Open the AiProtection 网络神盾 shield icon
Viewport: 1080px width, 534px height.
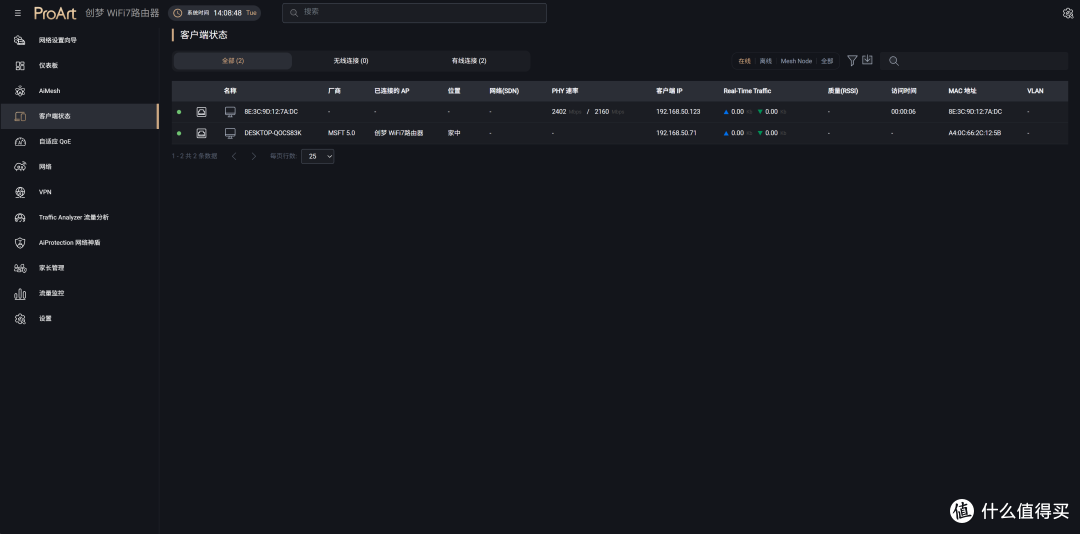click(x=20, y=243)
